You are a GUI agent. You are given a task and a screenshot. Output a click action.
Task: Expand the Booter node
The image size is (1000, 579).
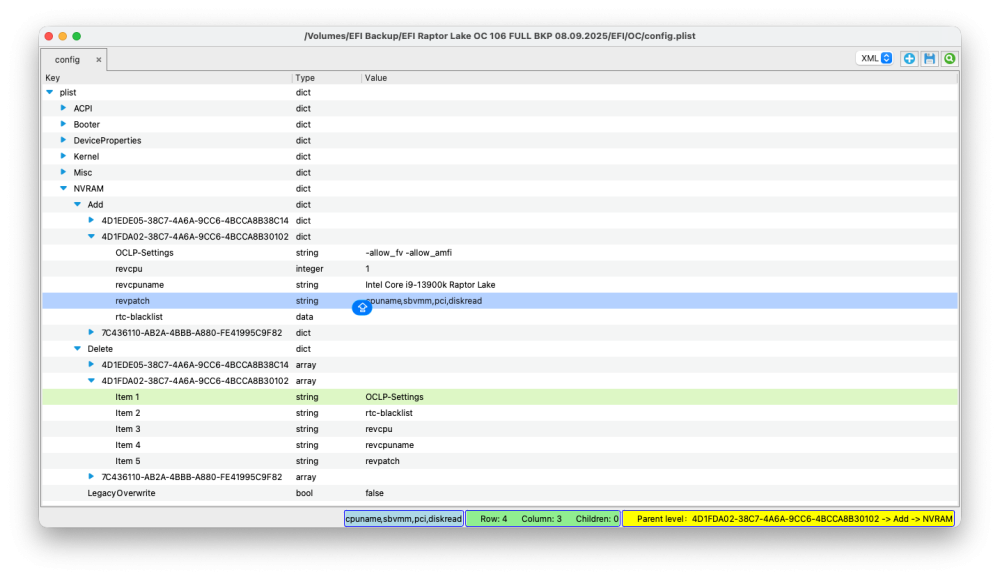coord(63,124)
